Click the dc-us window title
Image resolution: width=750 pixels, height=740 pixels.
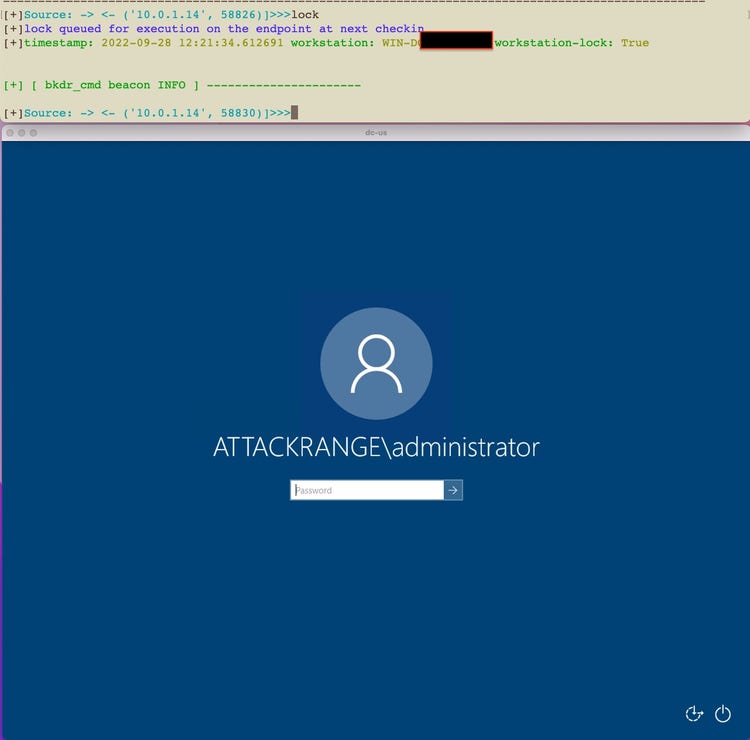pyautogui.click(x=376, y=132)
